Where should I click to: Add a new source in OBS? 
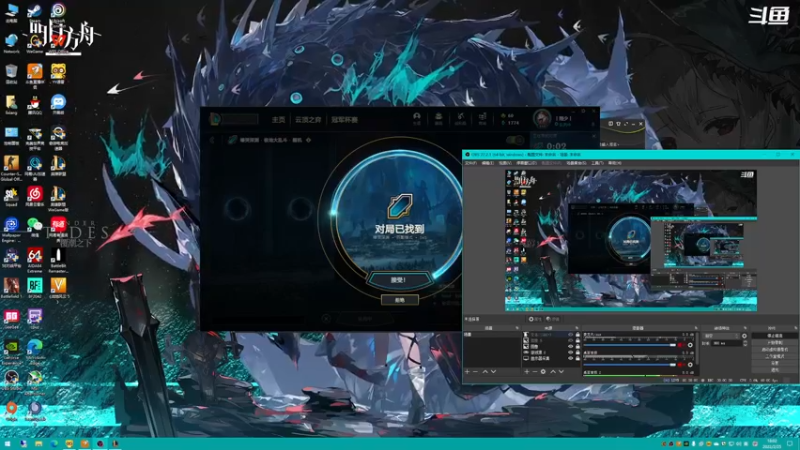click(527, 372)
